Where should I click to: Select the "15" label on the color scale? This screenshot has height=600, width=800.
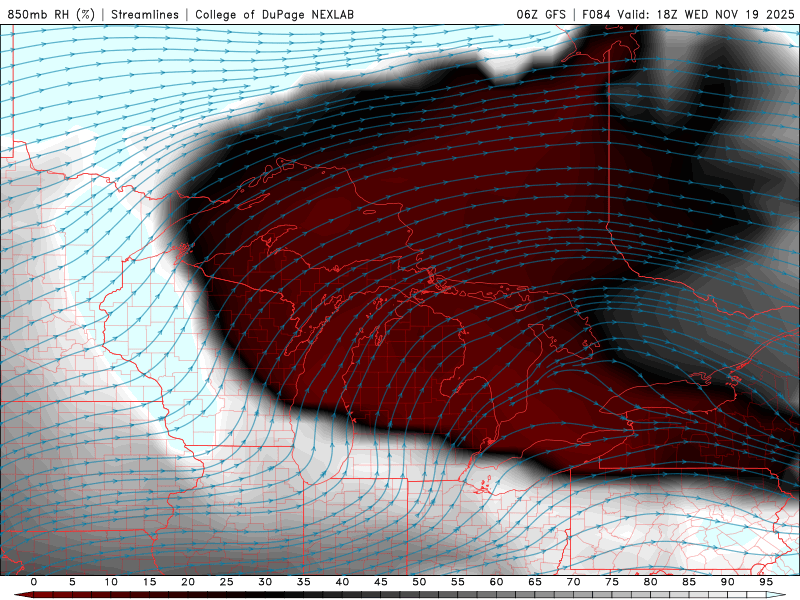pos(149,582)
